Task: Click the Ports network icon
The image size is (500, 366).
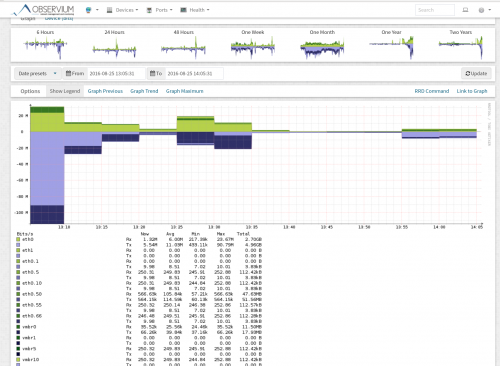Action: [x=149, y=10]
